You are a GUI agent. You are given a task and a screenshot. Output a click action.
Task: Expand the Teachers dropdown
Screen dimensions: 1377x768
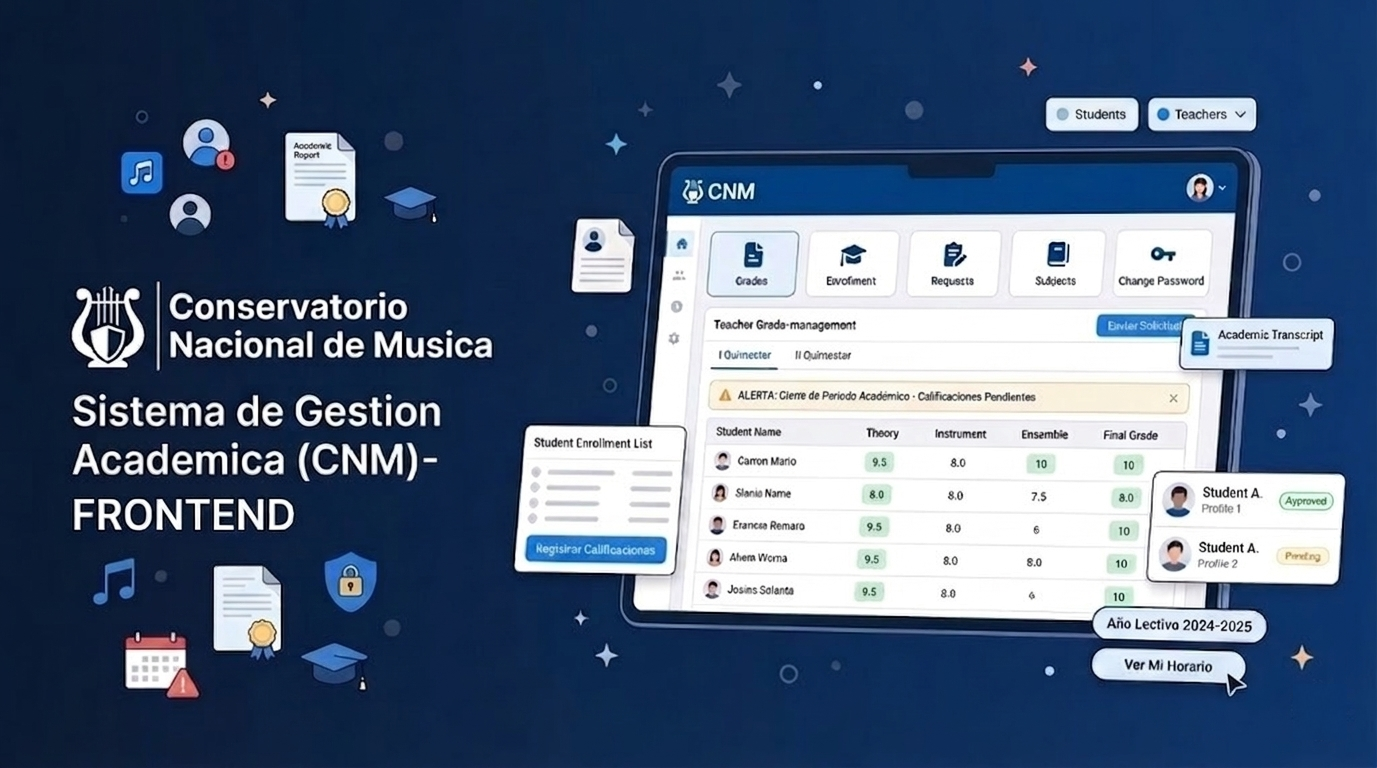(x=1201, y=115)
